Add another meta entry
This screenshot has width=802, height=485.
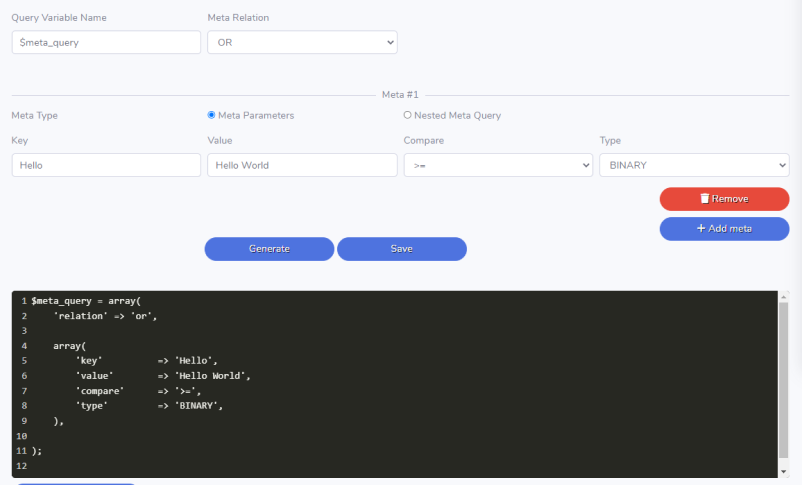pyautogui.click(x=724, y=229)
